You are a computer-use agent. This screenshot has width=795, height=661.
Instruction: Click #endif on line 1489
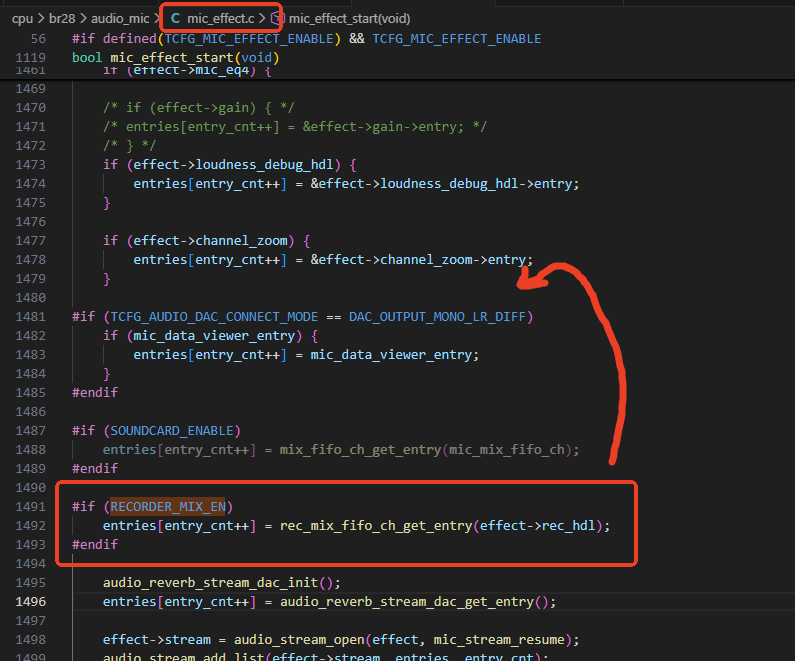[x=95, y=469]
